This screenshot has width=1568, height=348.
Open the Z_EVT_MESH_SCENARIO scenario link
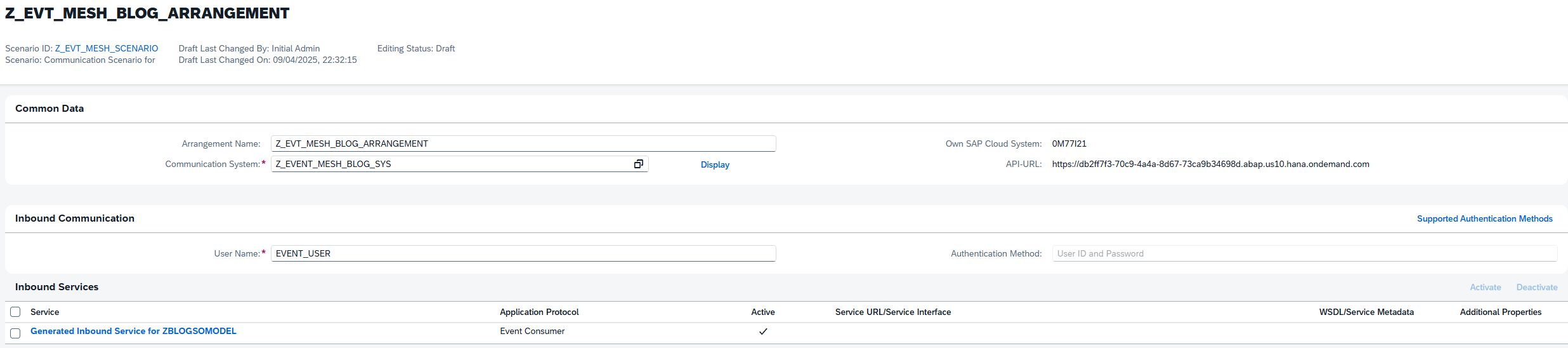point(107,48)
